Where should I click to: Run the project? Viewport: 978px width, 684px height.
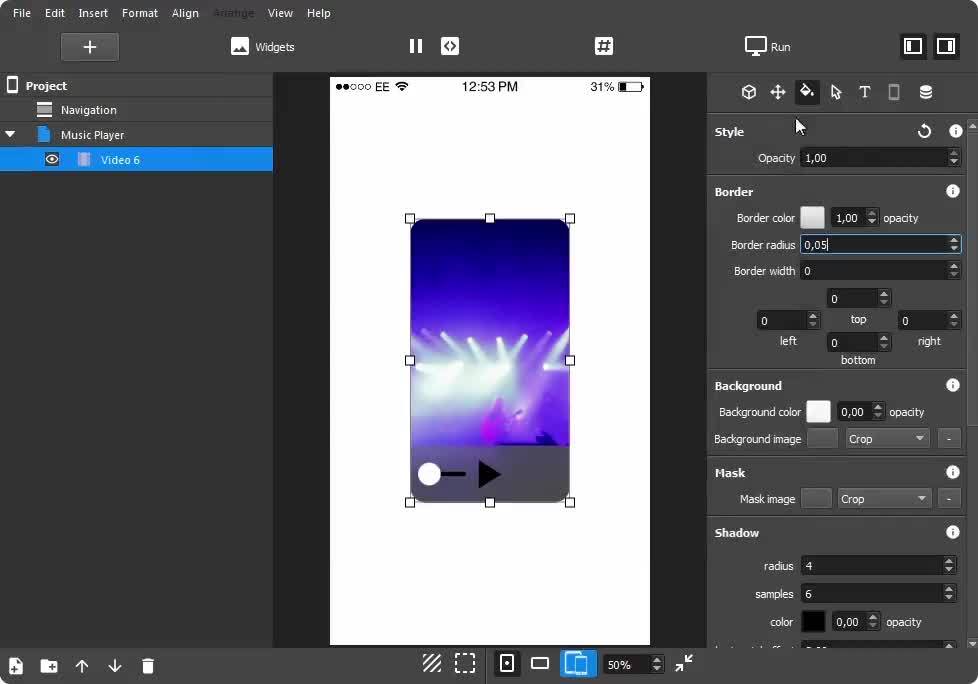point(768,47)
